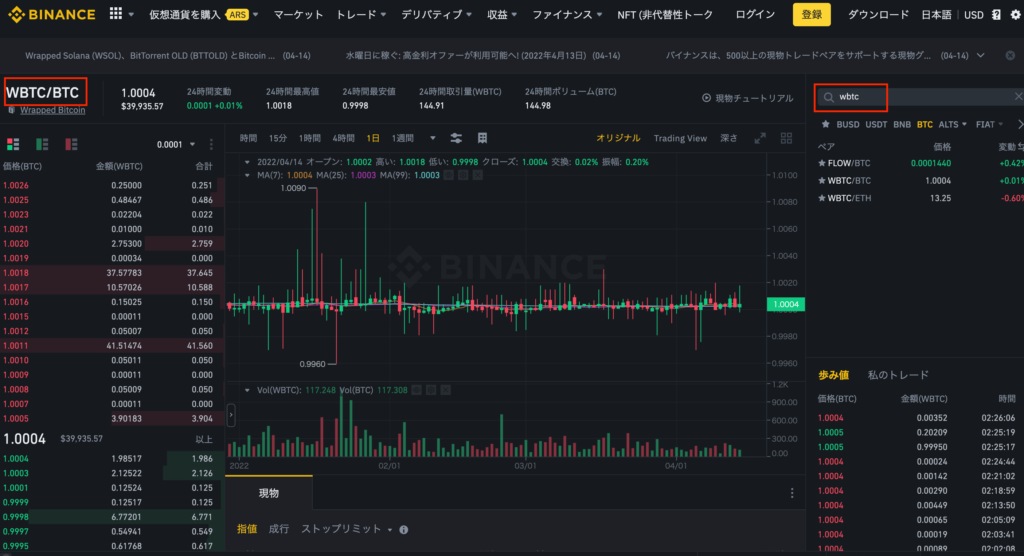Screen dimensions: 1024x556
Task: Switch chart to Trading View mode
Action: (680, 138)
